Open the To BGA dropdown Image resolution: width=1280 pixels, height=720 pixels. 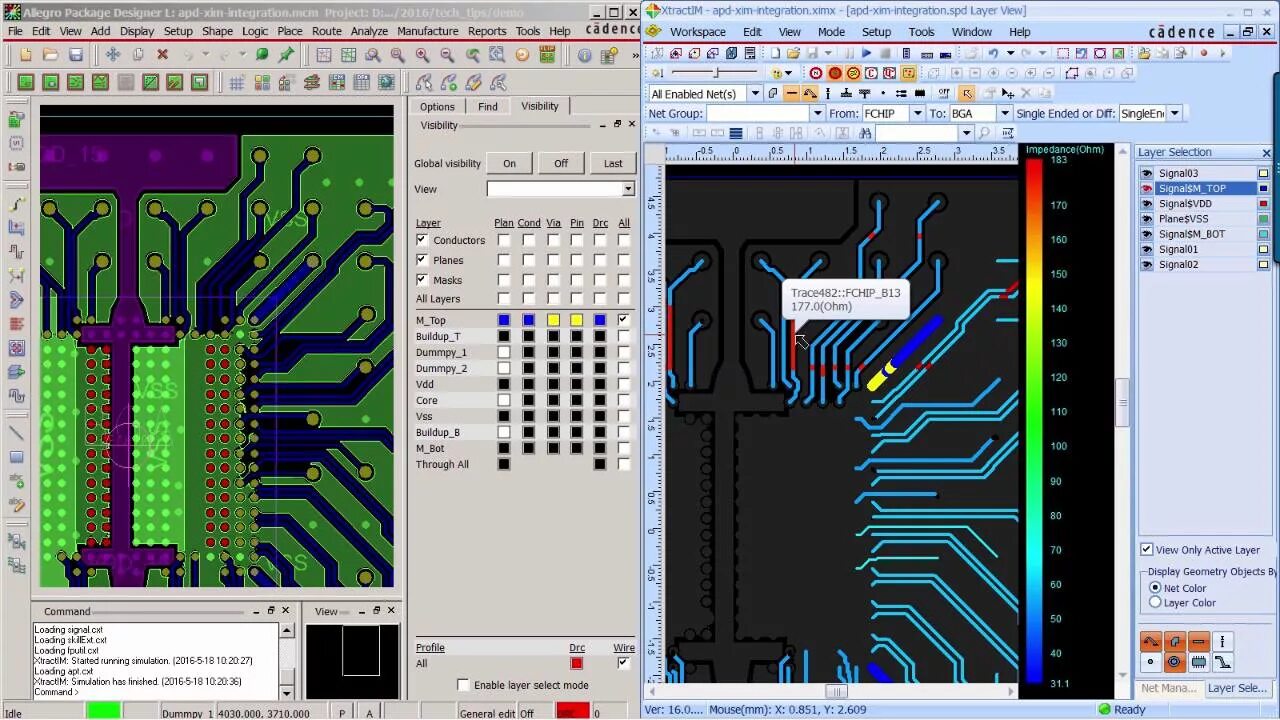pos(1004,113)
